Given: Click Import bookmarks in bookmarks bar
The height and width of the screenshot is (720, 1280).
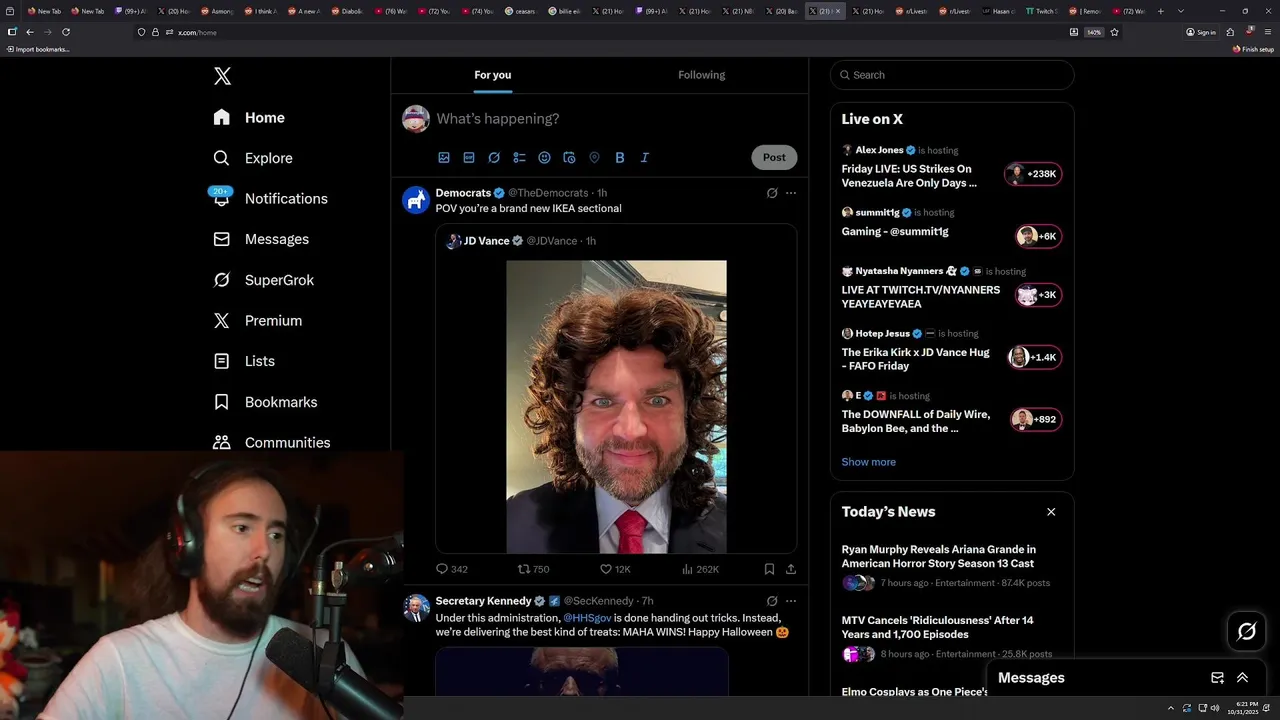Looking at the screenshot, I should click(38, 49).
